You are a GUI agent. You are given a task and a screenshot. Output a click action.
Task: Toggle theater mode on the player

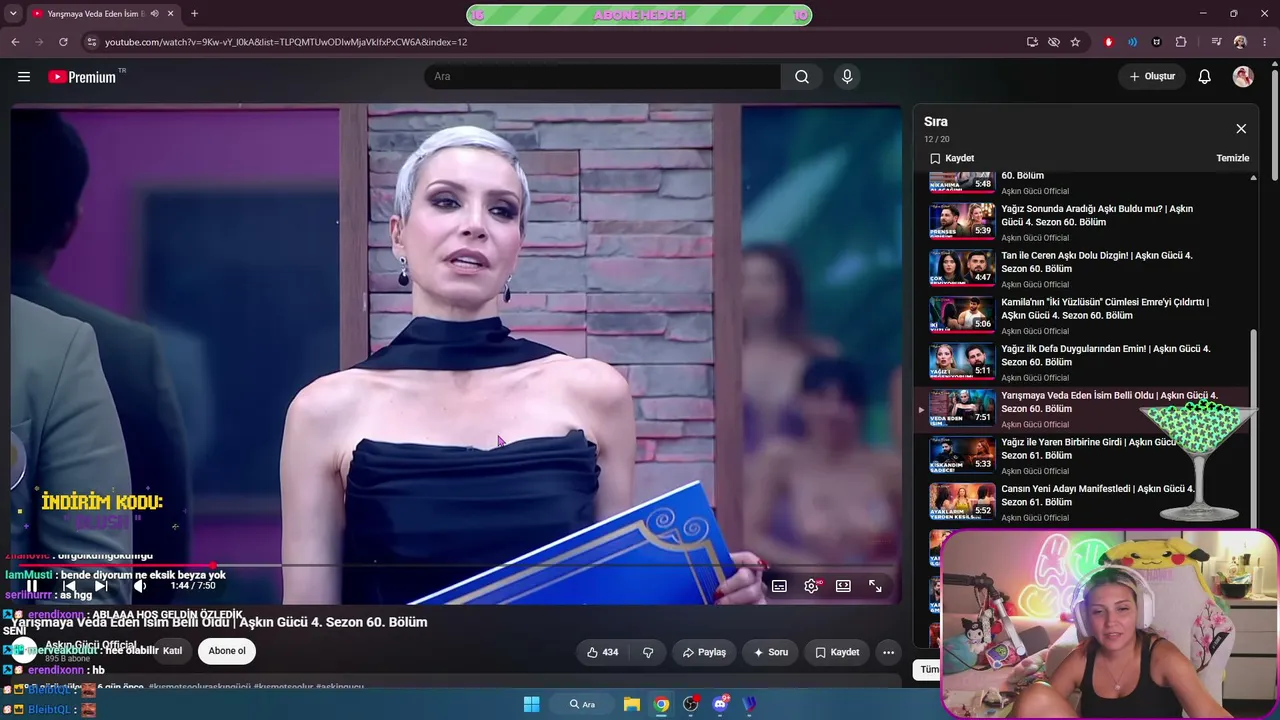(843, 586)
